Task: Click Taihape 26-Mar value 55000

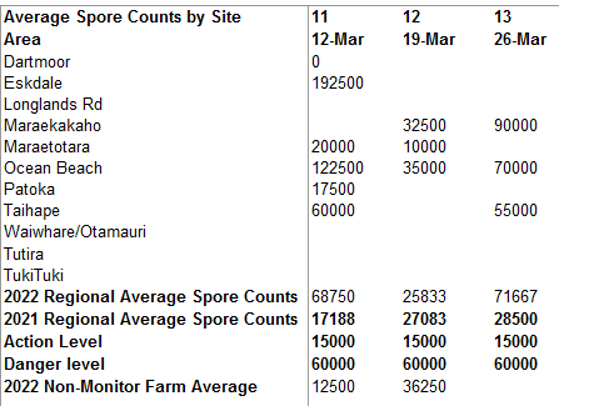Action: coord(516,210)
